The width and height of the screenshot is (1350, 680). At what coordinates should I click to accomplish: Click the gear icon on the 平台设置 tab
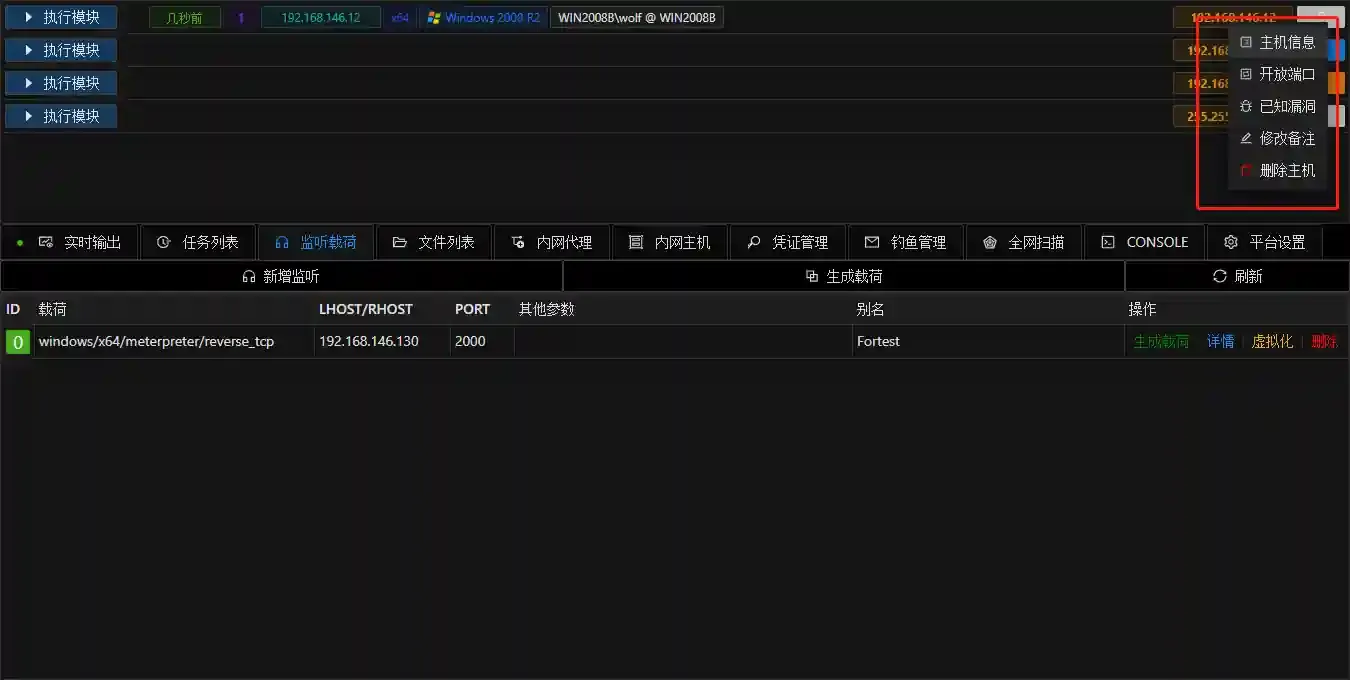click(1231, 242)
